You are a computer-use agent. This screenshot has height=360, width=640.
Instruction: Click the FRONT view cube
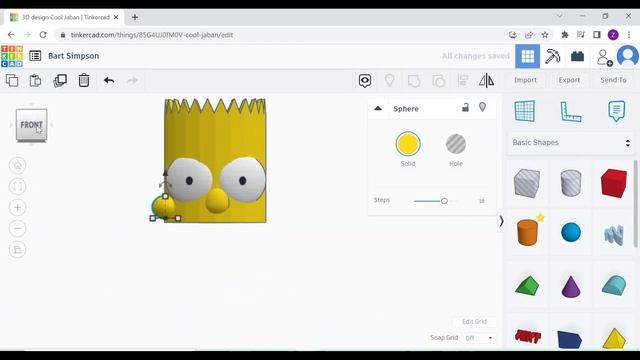31,125
